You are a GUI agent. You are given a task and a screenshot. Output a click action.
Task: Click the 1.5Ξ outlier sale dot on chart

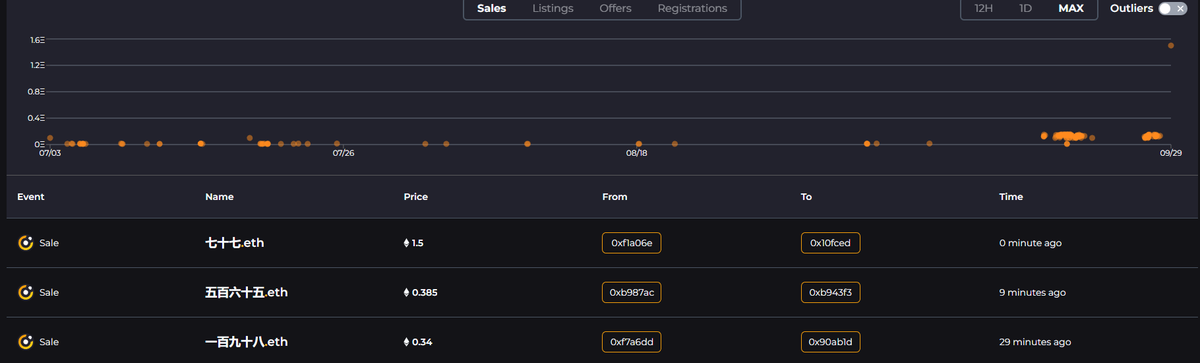tap(1170, 45)
